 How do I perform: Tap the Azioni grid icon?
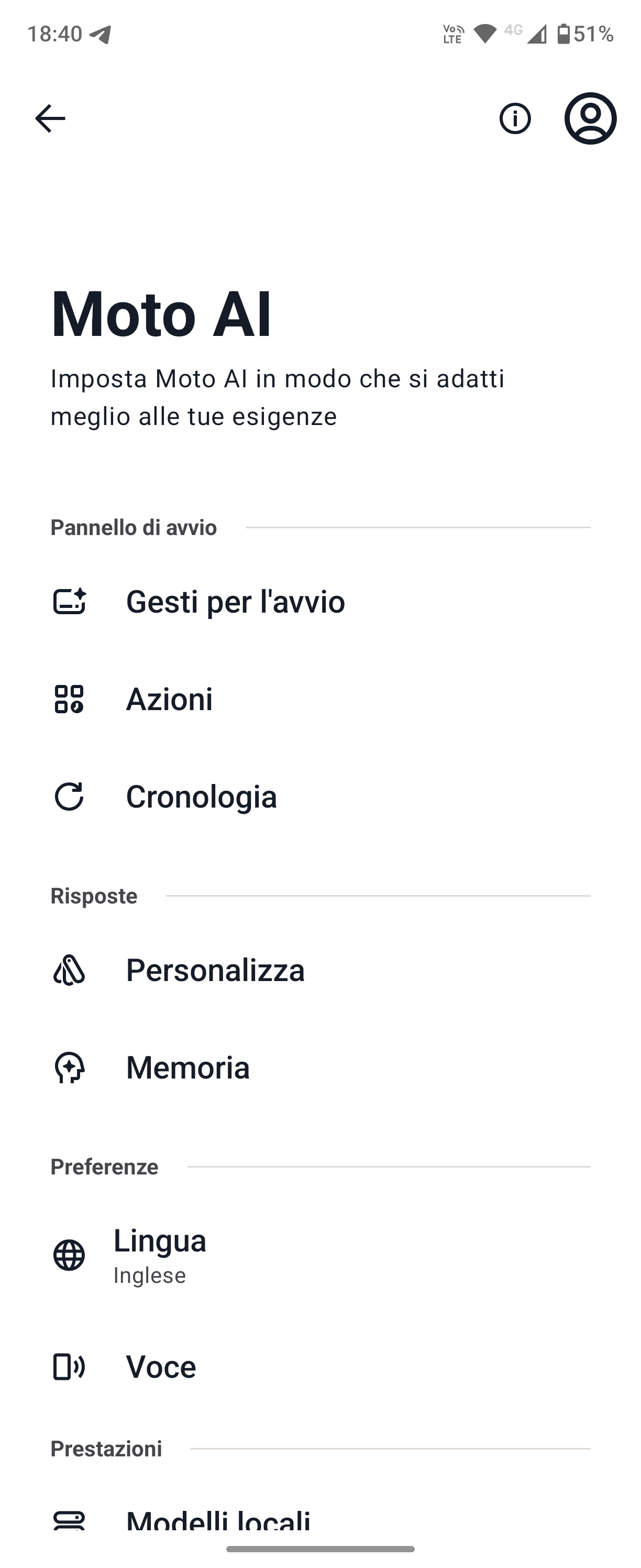(x=69, y=699)
